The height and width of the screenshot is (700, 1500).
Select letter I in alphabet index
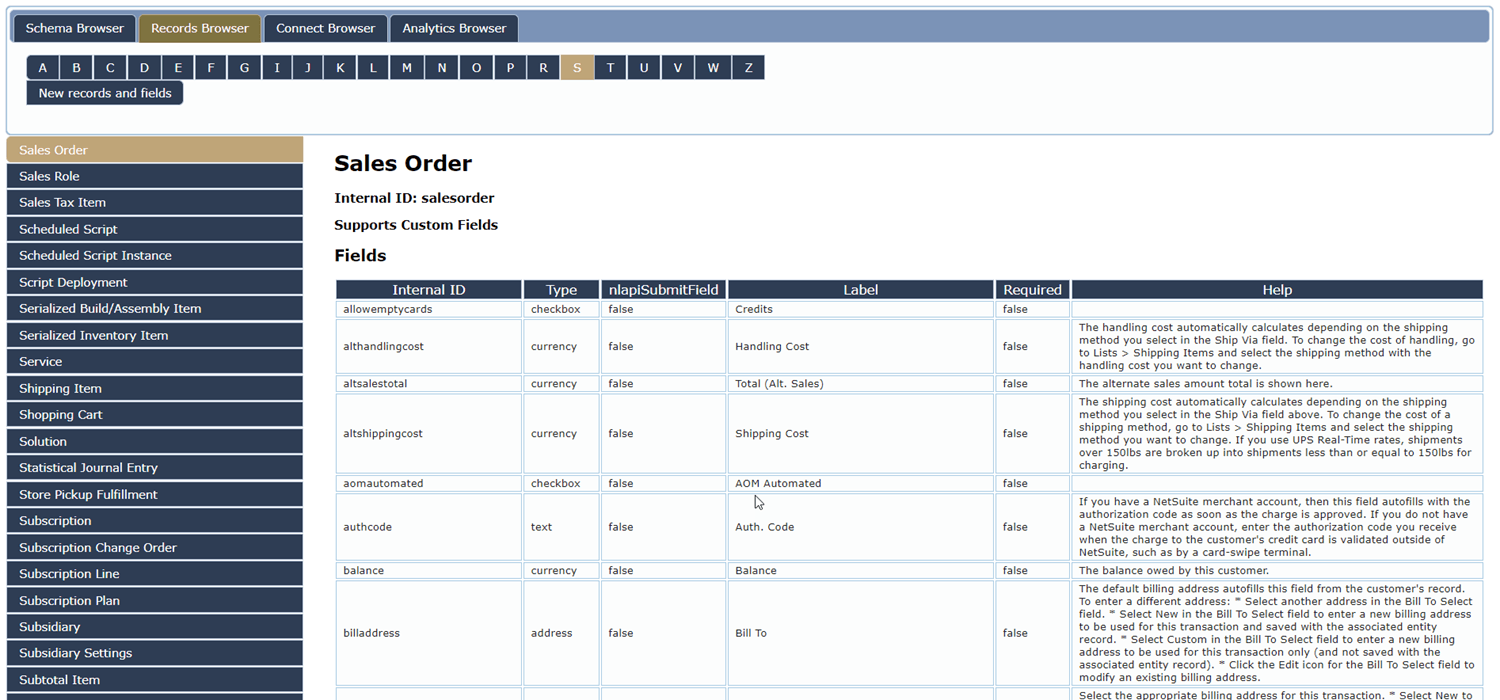(277, 68)
